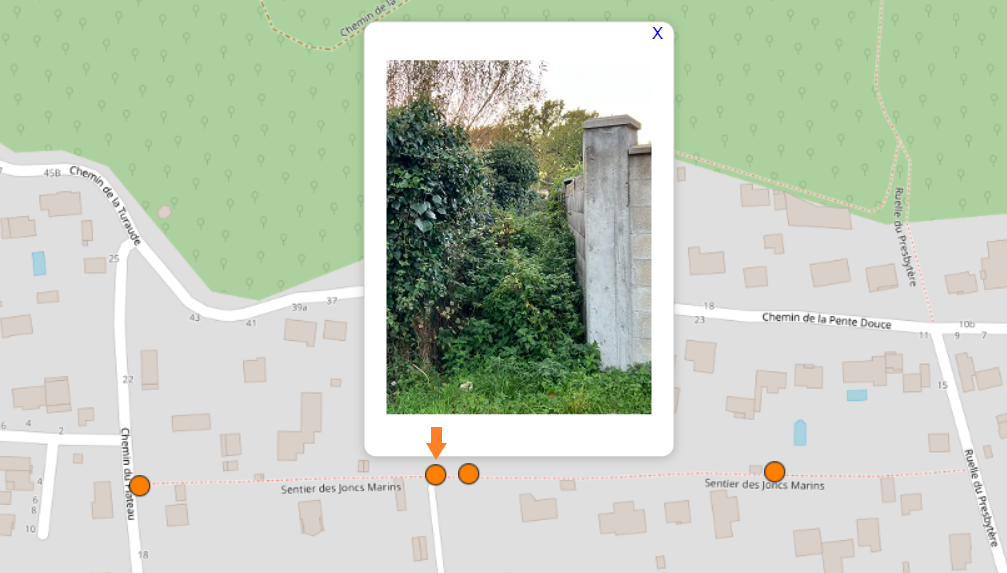Click the blue pool next to number 15

pos(857,395)
